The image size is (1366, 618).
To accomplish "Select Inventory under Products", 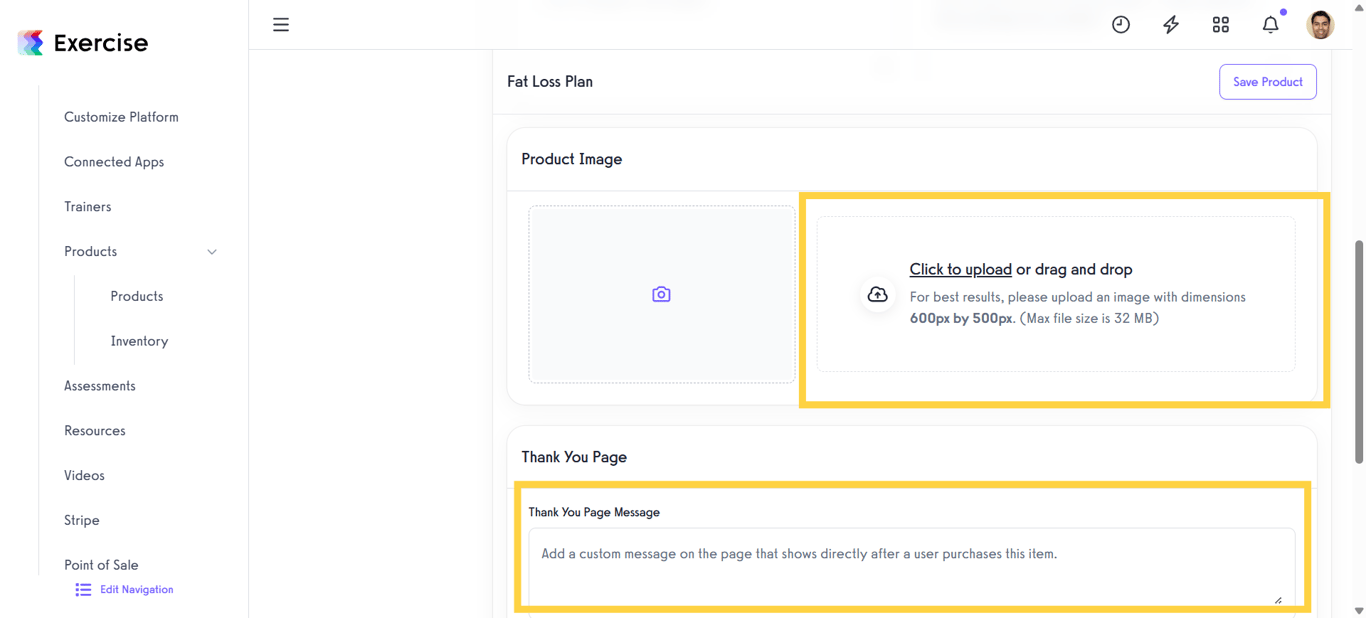I will click(139, 340).
